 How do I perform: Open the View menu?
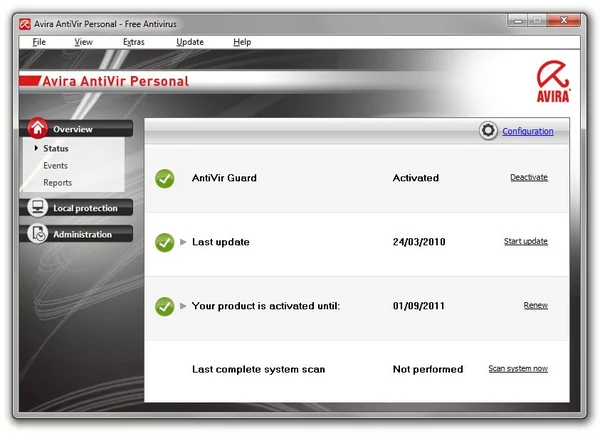point(83,42)
